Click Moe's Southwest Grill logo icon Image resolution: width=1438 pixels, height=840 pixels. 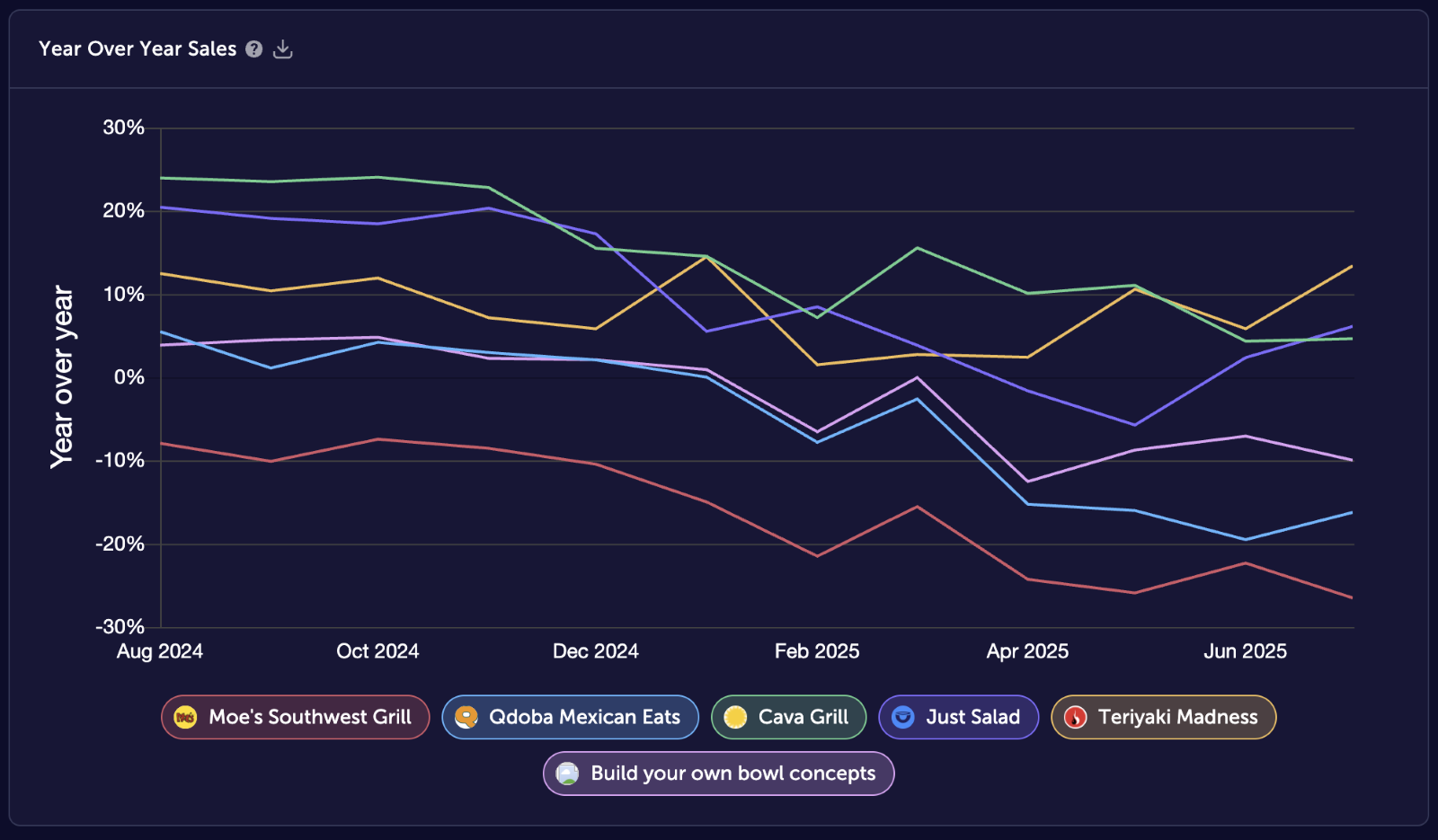185,717
